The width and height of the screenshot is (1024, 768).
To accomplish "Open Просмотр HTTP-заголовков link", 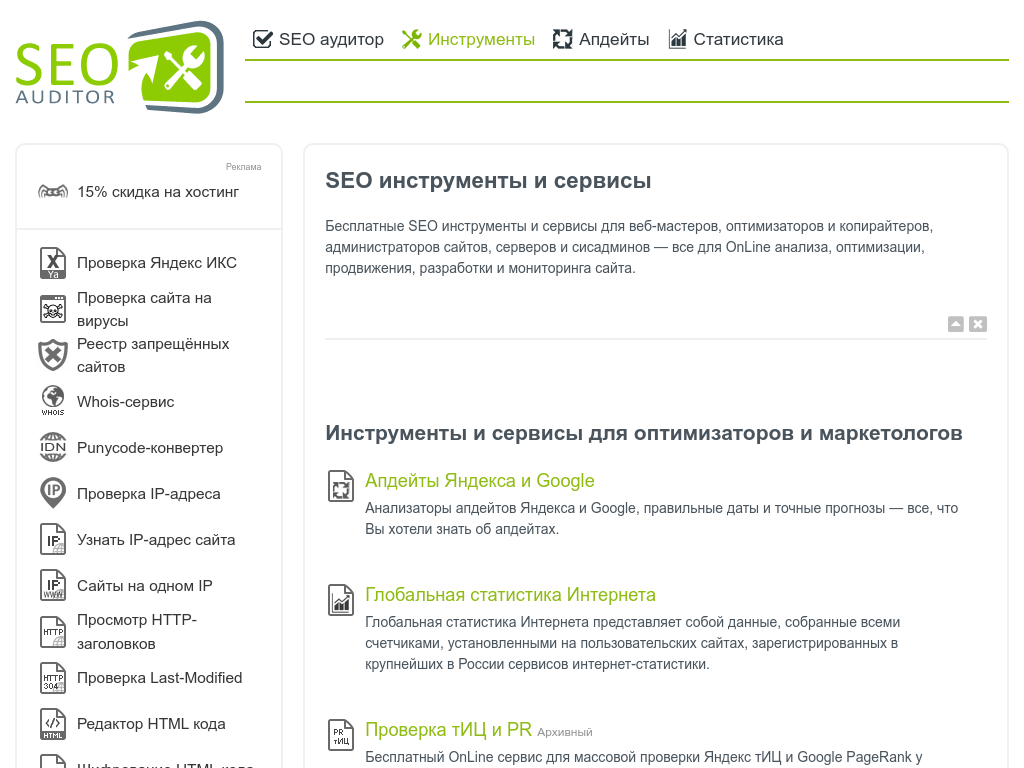I will coord(137,632).
